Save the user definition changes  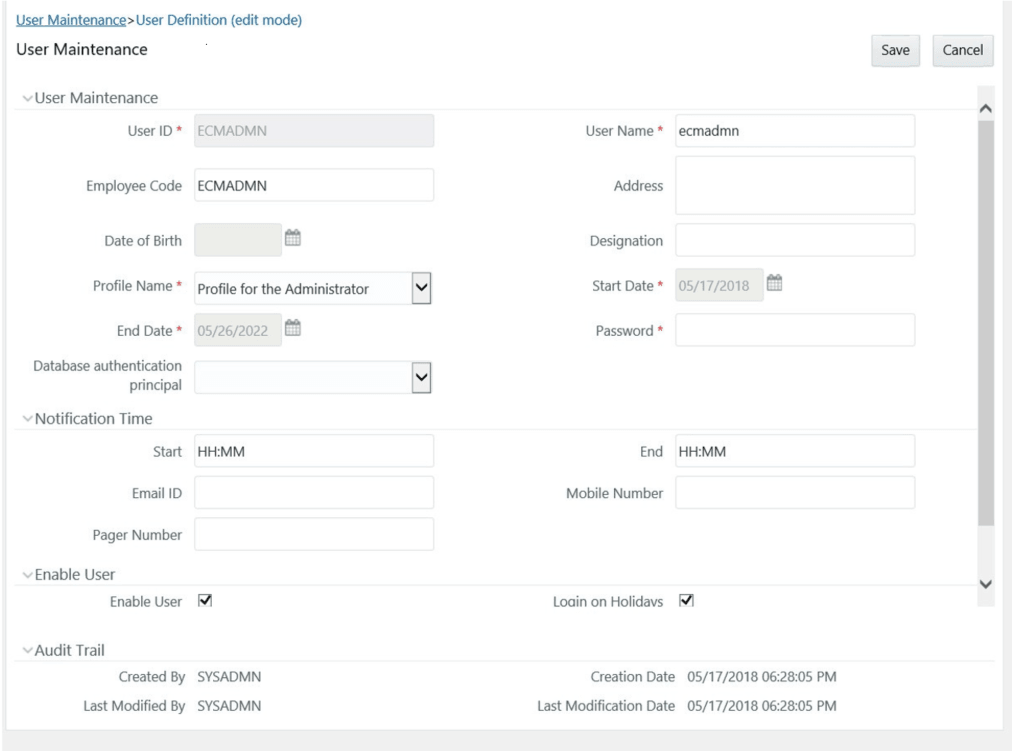[894, 51]
